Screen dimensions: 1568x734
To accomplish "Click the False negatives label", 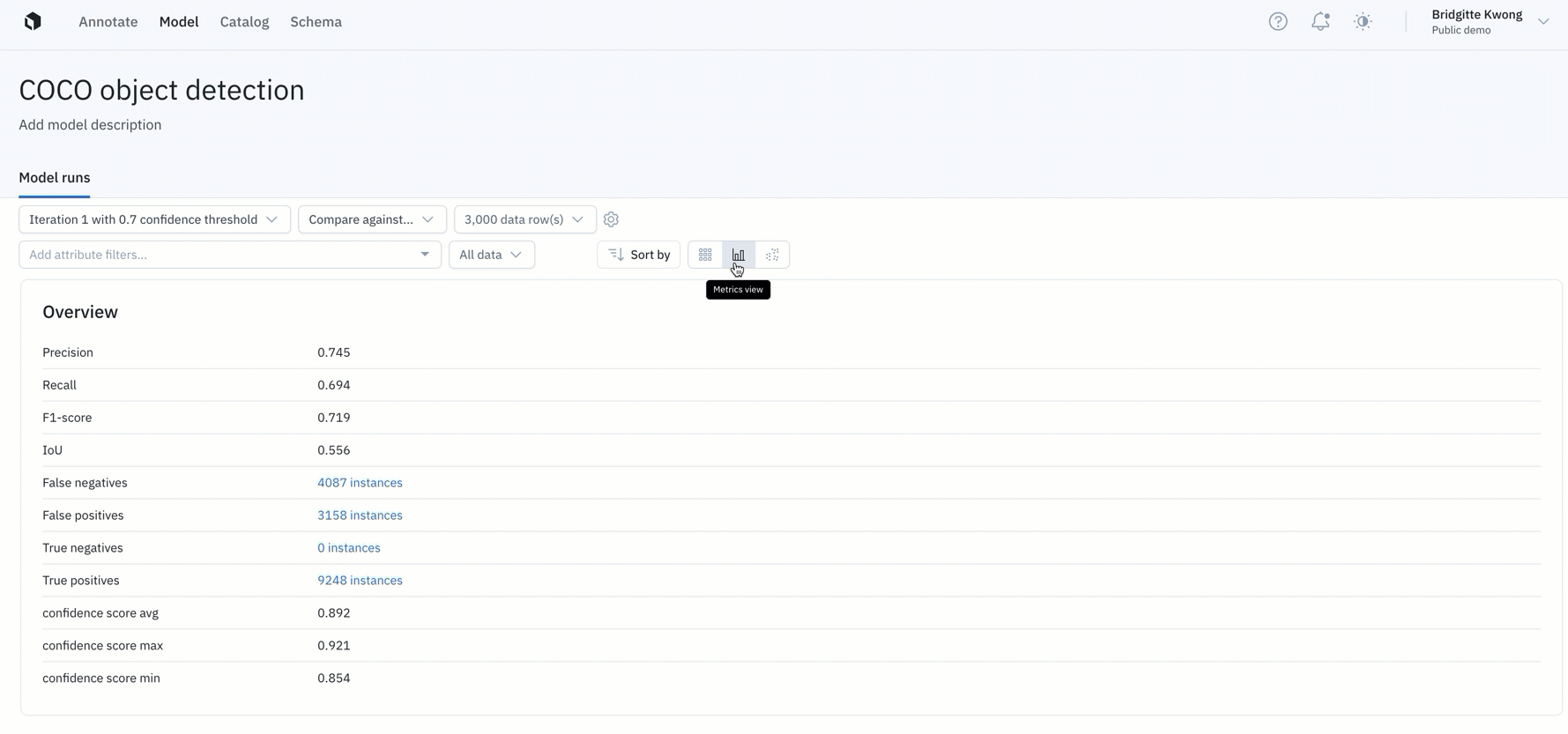I will pyautogui.click(x=85, y=483).
